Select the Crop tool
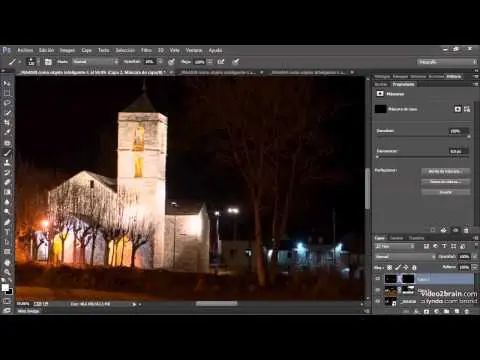 click(7, 122)
